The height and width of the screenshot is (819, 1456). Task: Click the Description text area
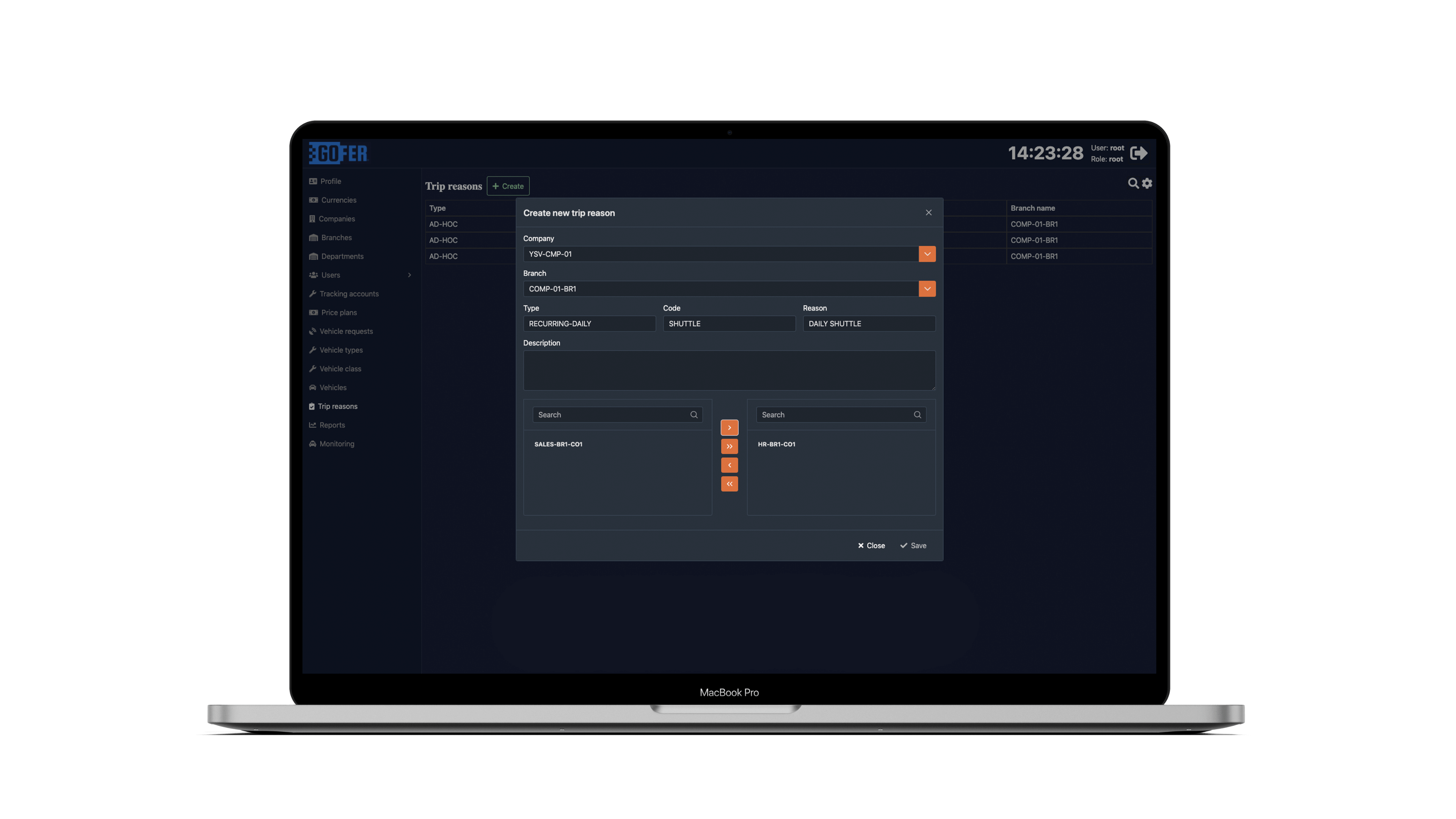(x=729, y=371)
